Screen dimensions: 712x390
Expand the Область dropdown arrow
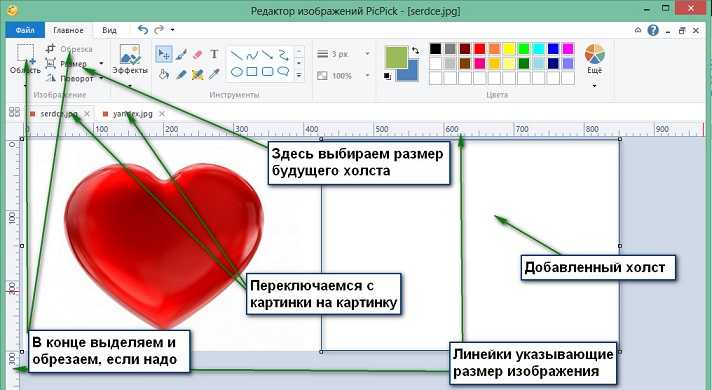coord(25,85)
